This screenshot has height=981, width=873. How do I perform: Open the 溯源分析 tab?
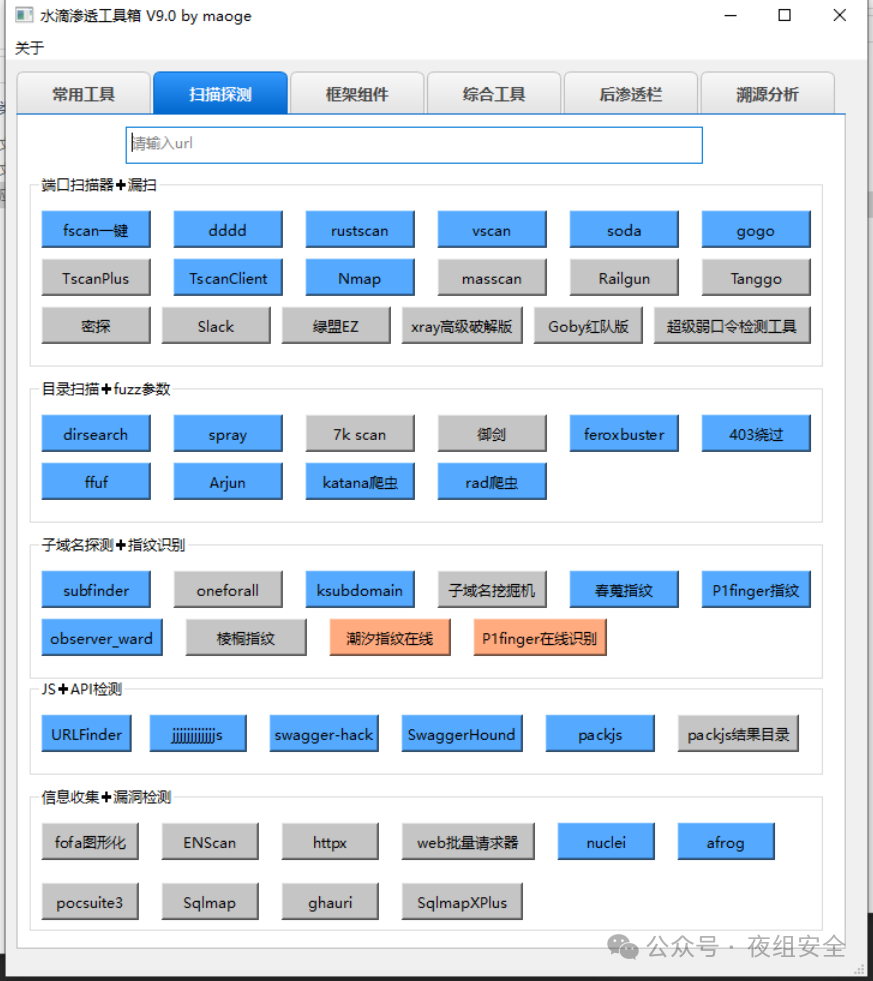click(x=767, y=94)
